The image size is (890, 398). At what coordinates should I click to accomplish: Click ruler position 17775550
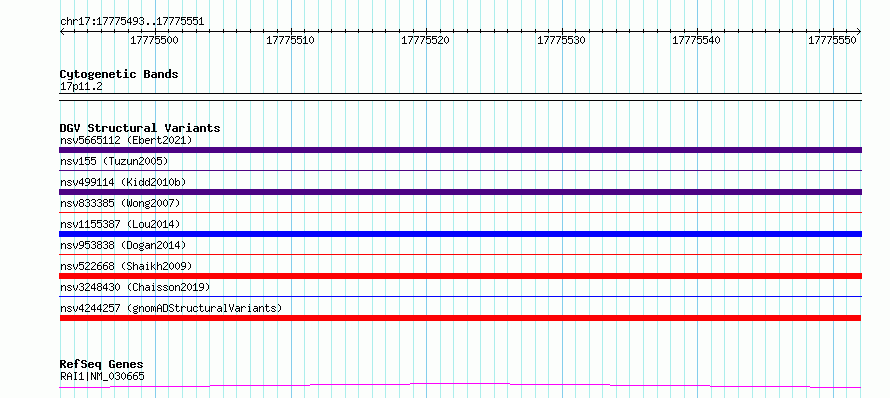click(833, 40)
